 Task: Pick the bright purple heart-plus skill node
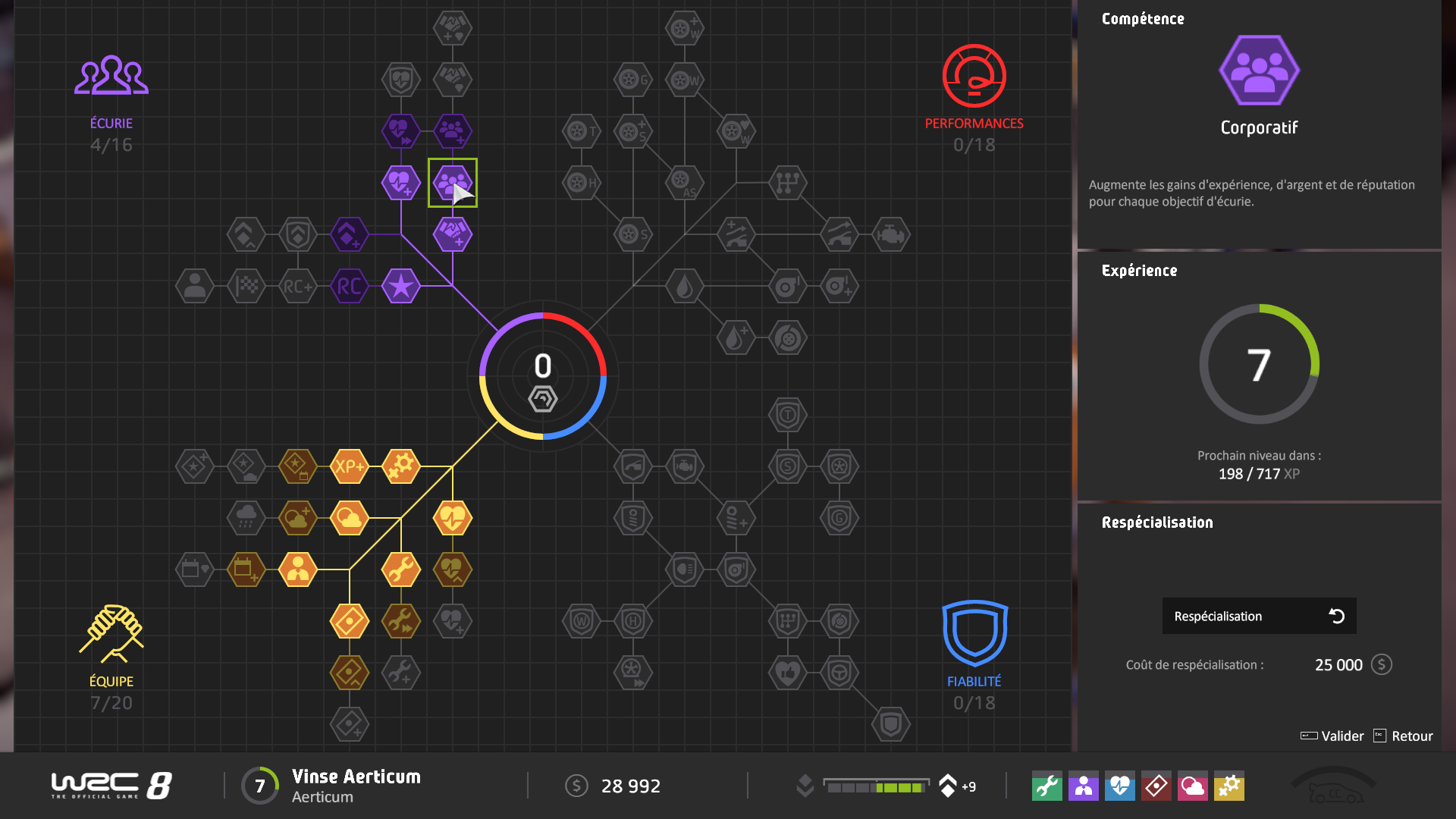[x=401, y=183]
